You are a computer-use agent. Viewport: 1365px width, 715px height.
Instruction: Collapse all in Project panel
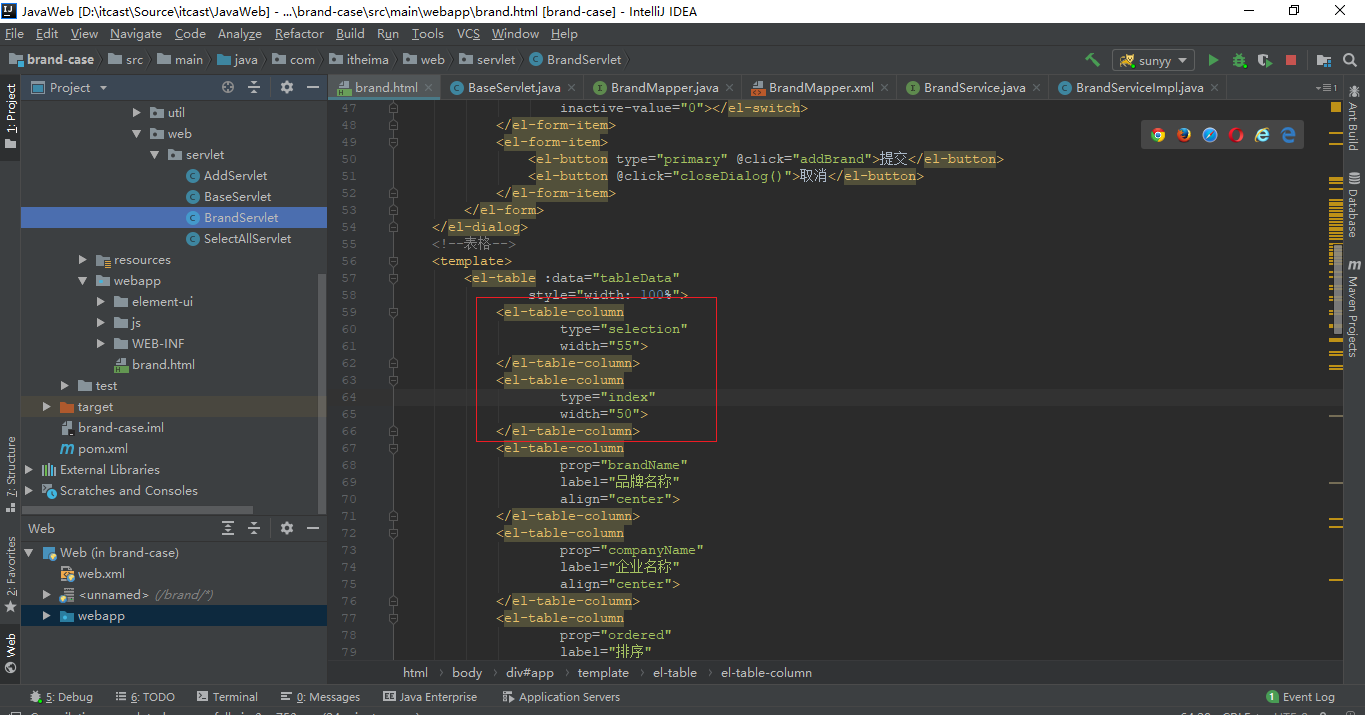click(x=254, y=88)
